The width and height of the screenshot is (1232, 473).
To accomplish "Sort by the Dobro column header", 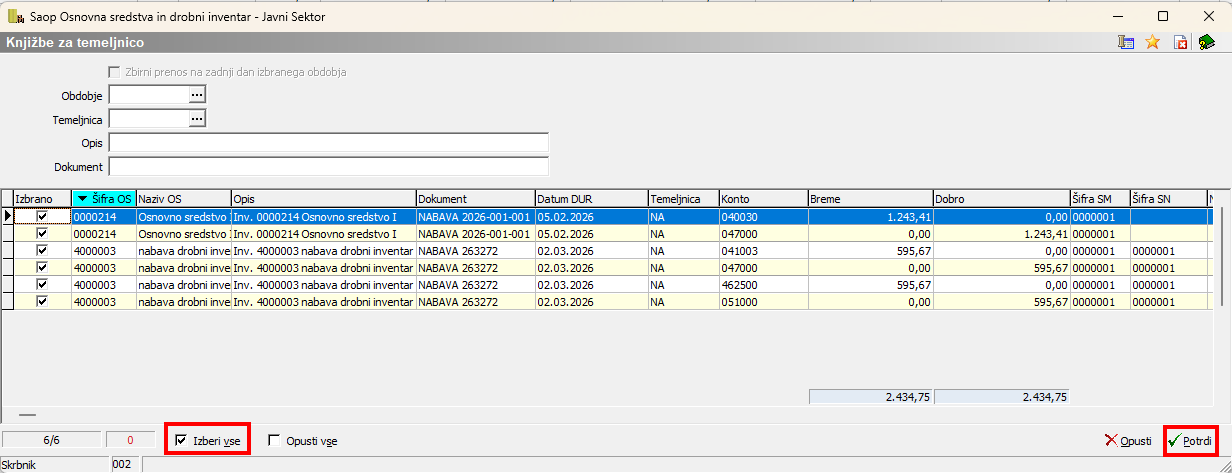I will 1001,198.
